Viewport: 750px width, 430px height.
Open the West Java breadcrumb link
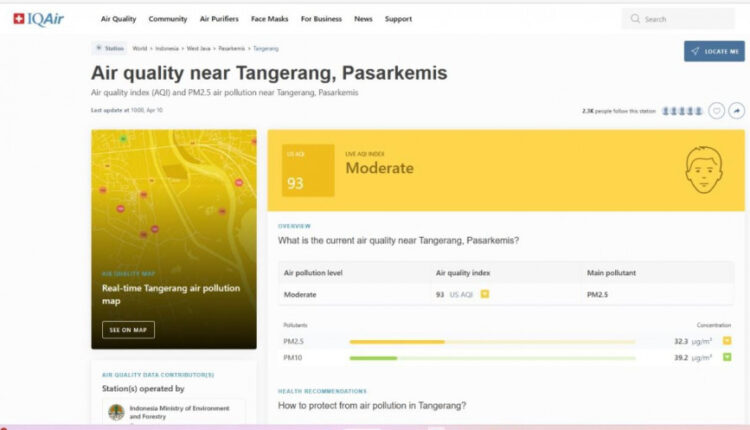(198, 48)
